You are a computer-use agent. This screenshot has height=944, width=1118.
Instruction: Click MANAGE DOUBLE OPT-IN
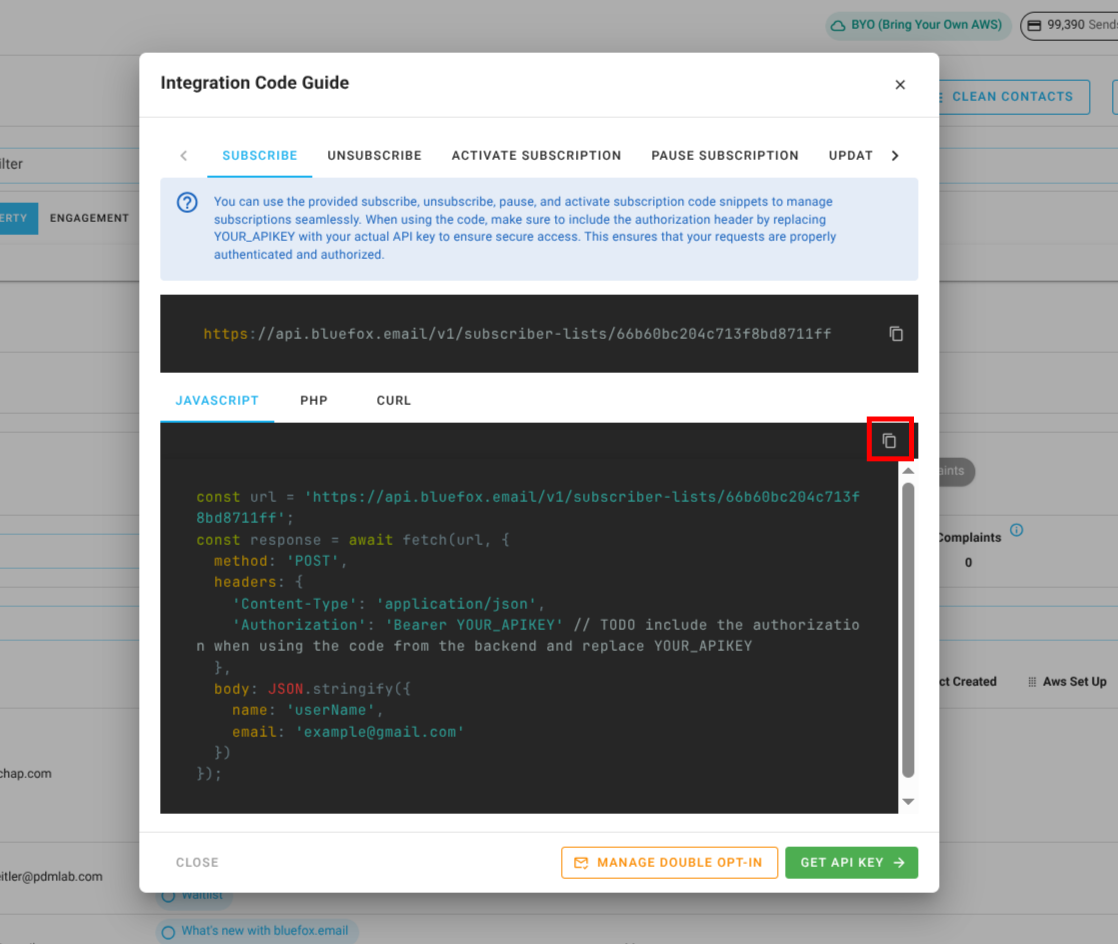coord(669,862)
